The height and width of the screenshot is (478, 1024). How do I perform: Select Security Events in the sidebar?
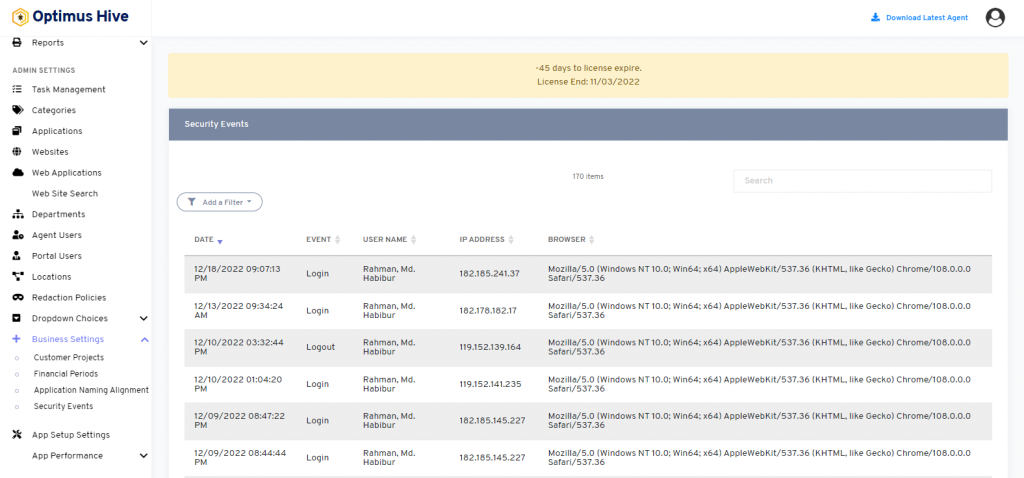point(63,406)
